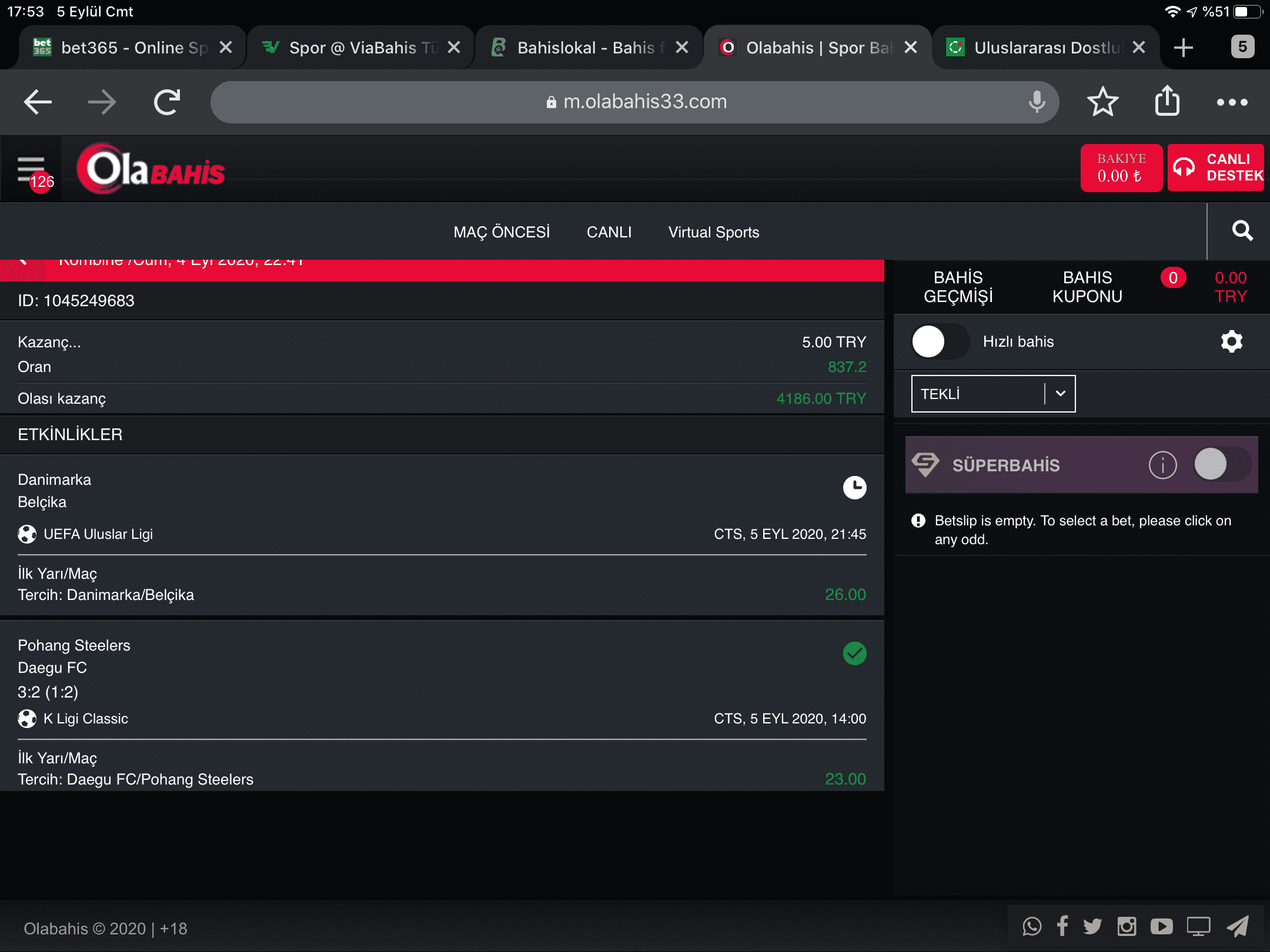Open Facebook icon in footer
The image size is (1270, 952).
[x=1062, y=926]
